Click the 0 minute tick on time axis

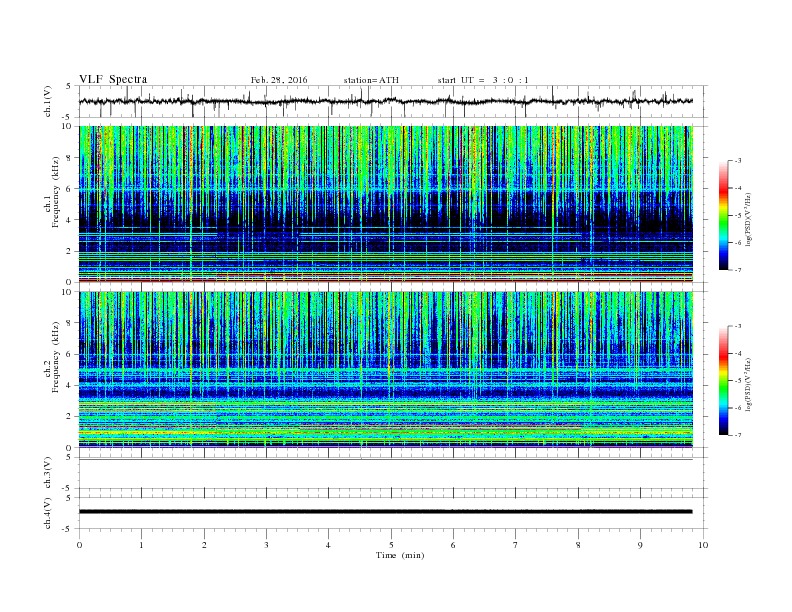pyautogui.click(x=79, y=544)
